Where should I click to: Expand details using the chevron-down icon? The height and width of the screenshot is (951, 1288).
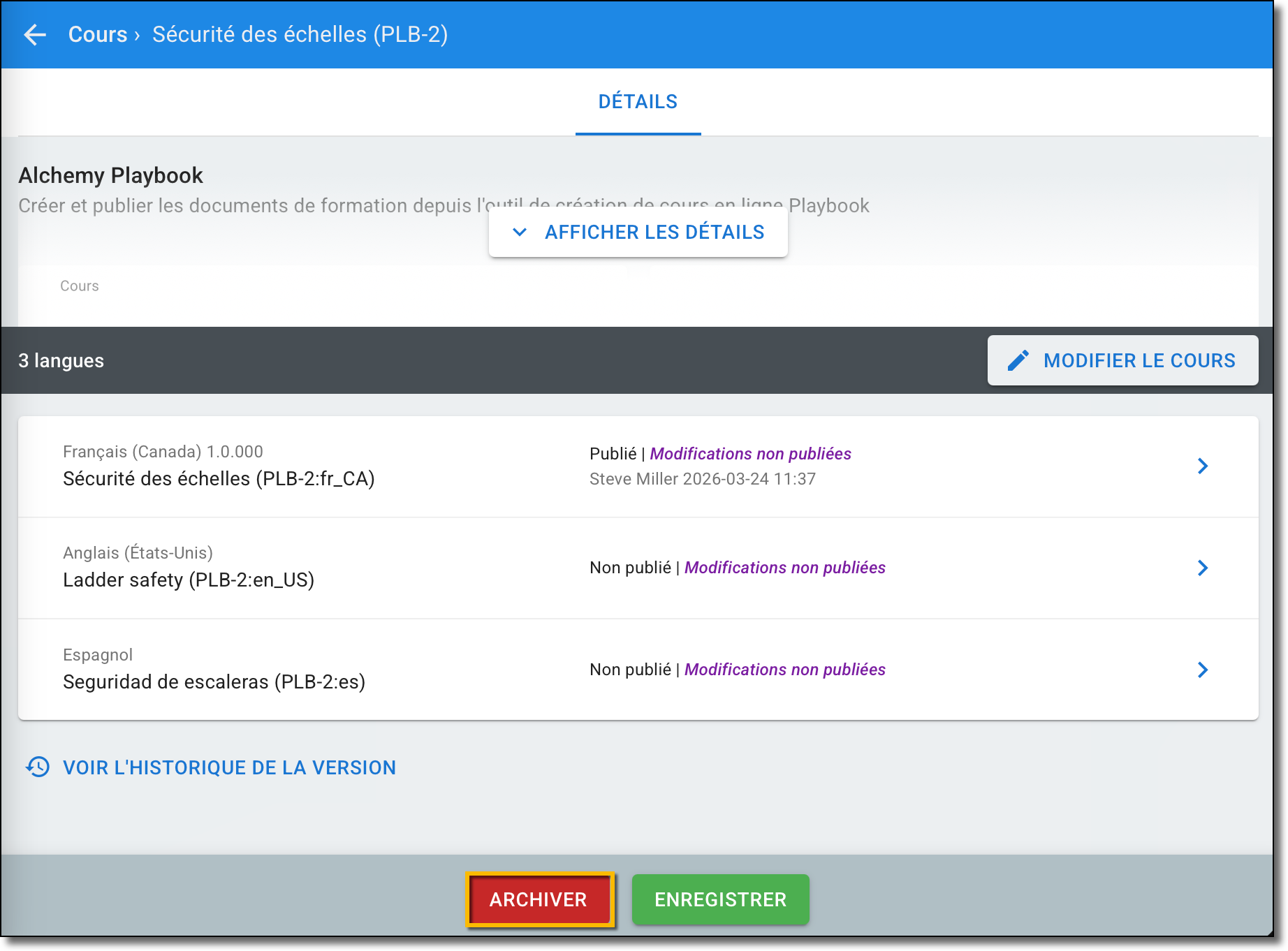pyautogui.click(x=520, y=232)
